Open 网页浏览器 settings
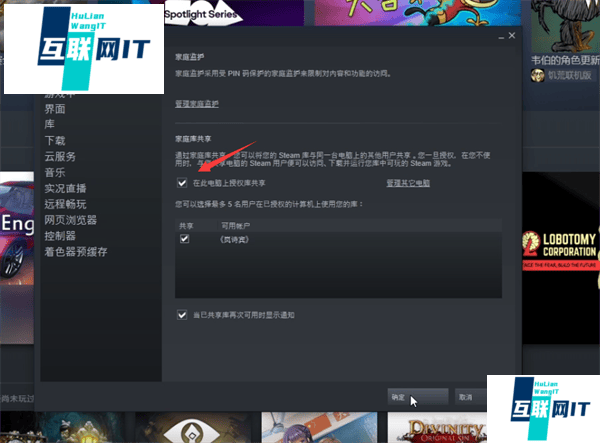The image size is (600, 443). [70, 220]
